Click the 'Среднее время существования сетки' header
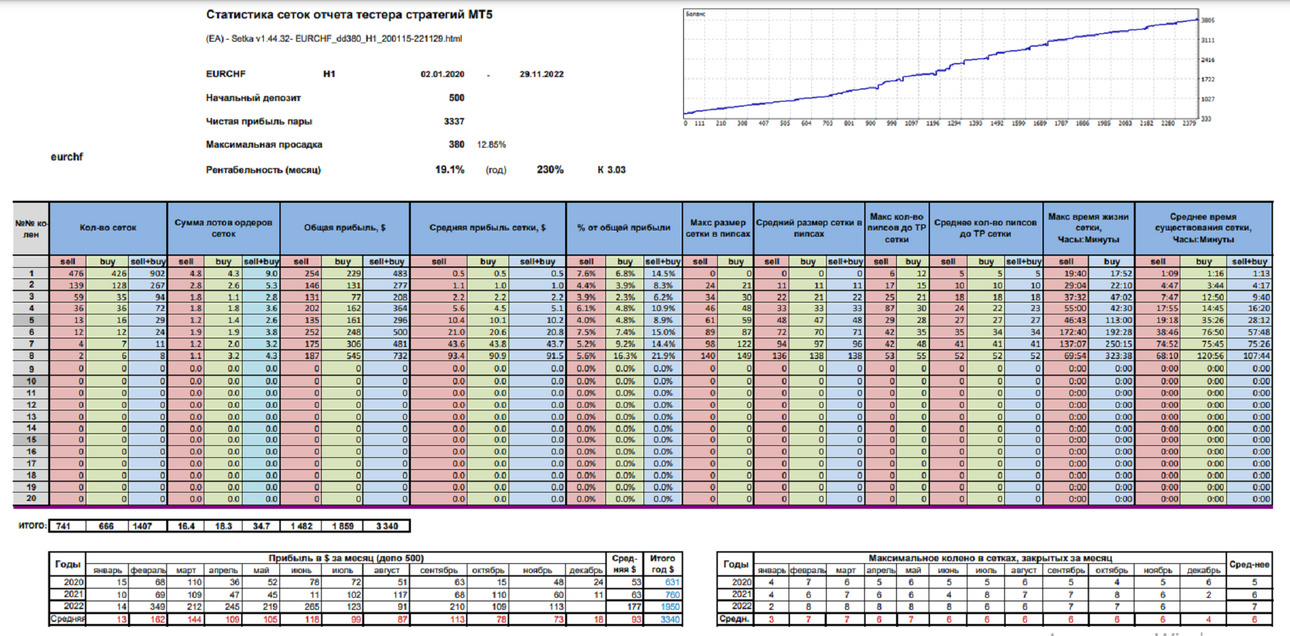The width and height of the screenshot is (1290, 636). (1204, 228)
